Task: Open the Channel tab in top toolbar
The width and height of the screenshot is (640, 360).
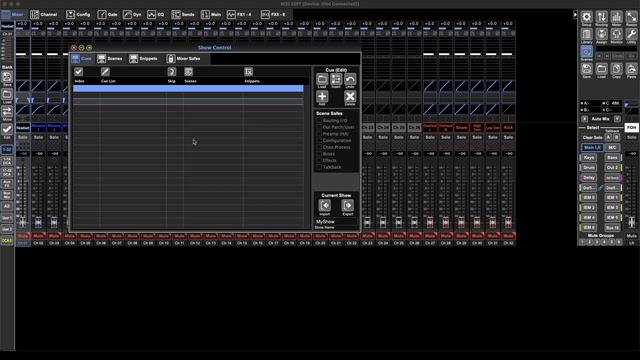Action: coord(44,15)
